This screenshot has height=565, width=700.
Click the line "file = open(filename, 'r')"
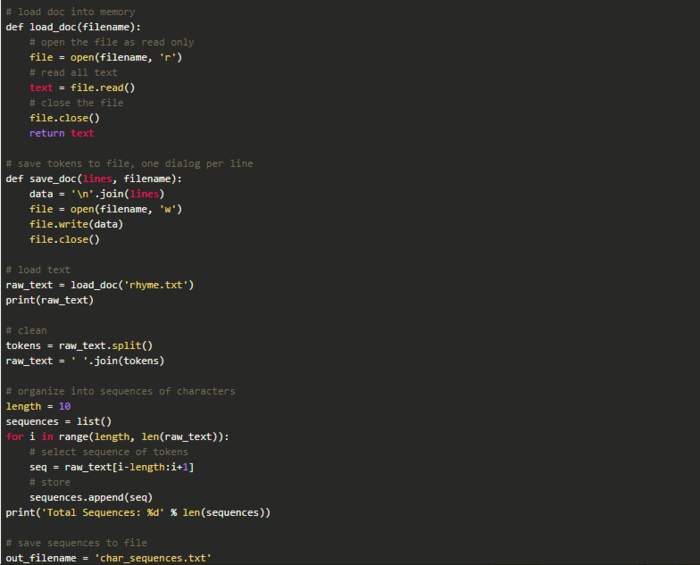106,58
